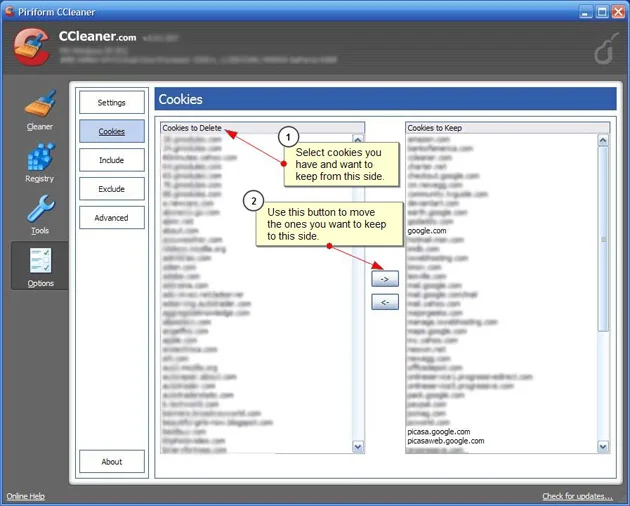Open the Online Help link
Screen dimensions: 630x506
(x=25, y=496)
